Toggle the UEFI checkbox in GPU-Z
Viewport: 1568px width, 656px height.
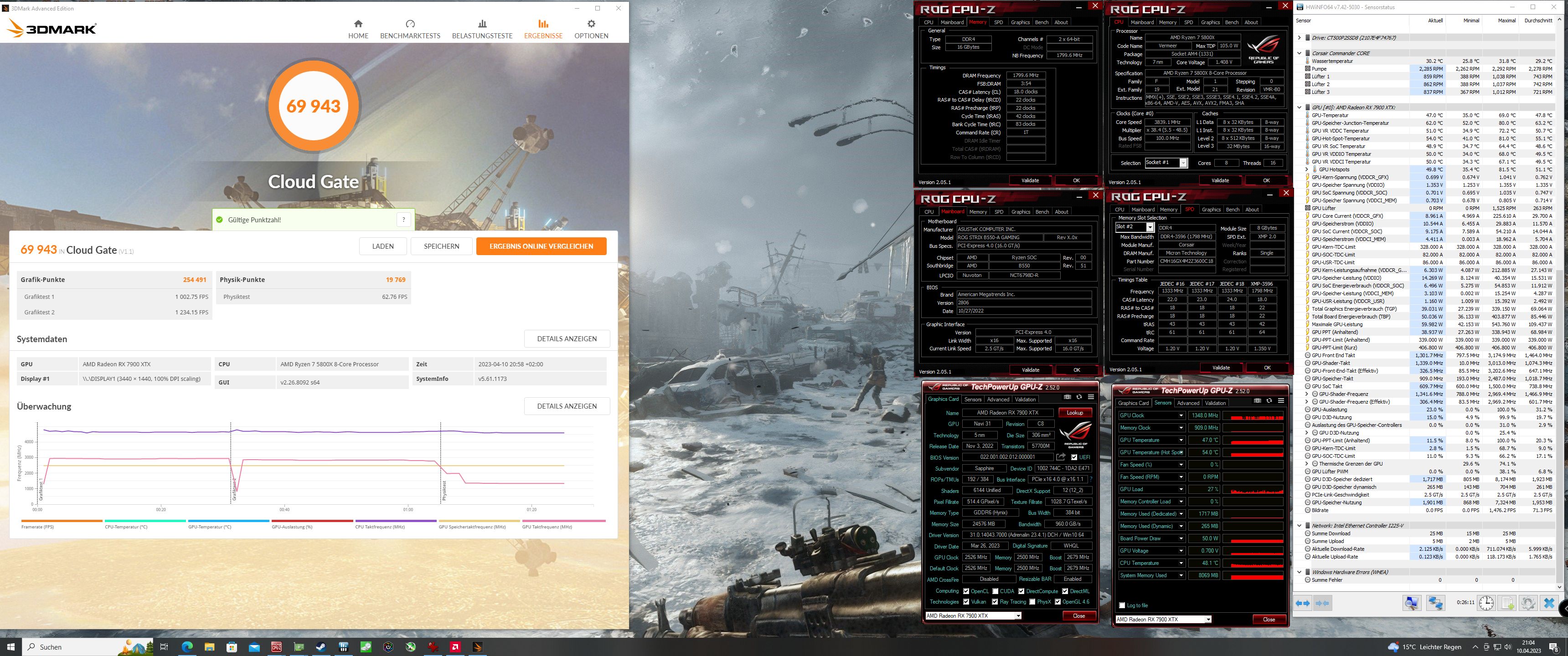point(1074,457)
